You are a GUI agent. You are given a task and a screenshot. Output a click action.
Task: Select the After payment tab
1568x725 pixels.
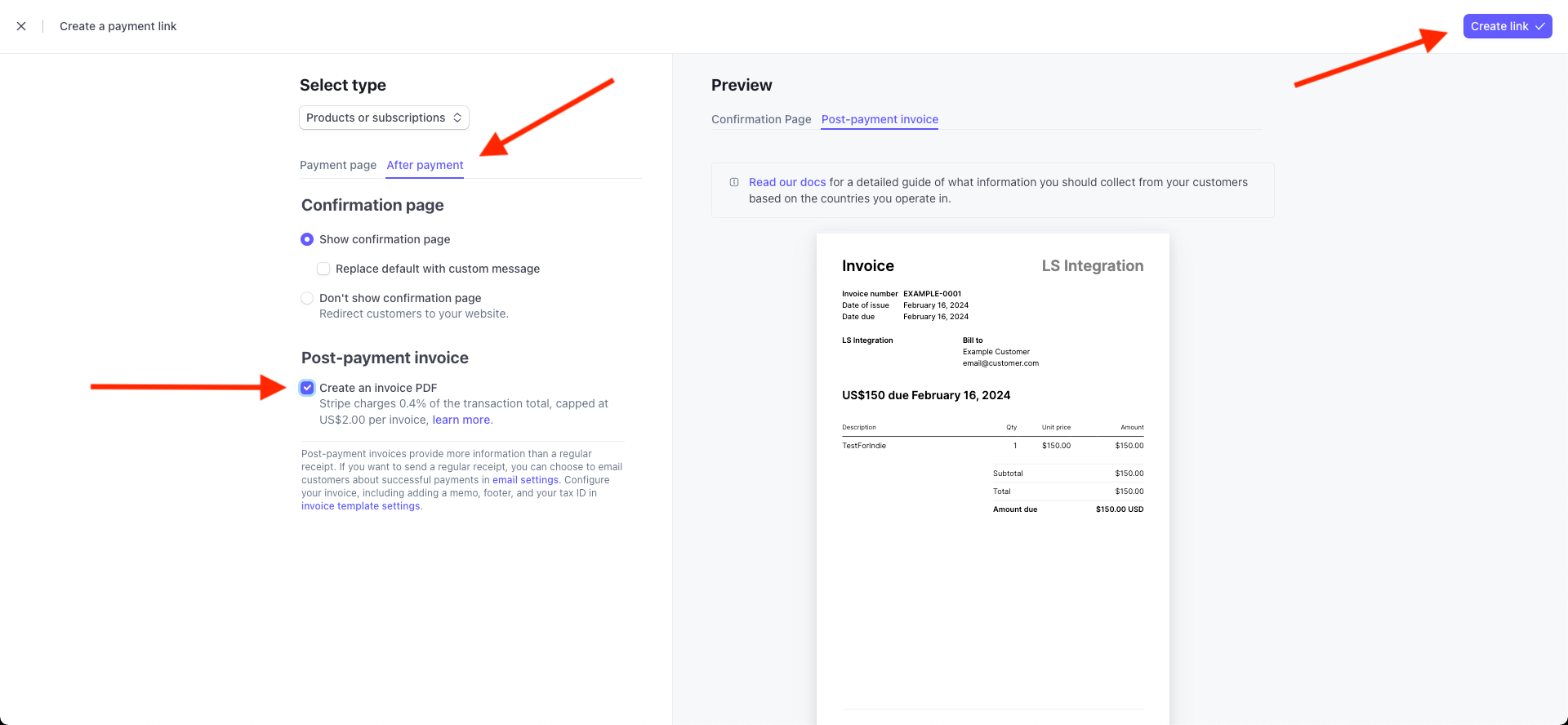coord(425,165)
